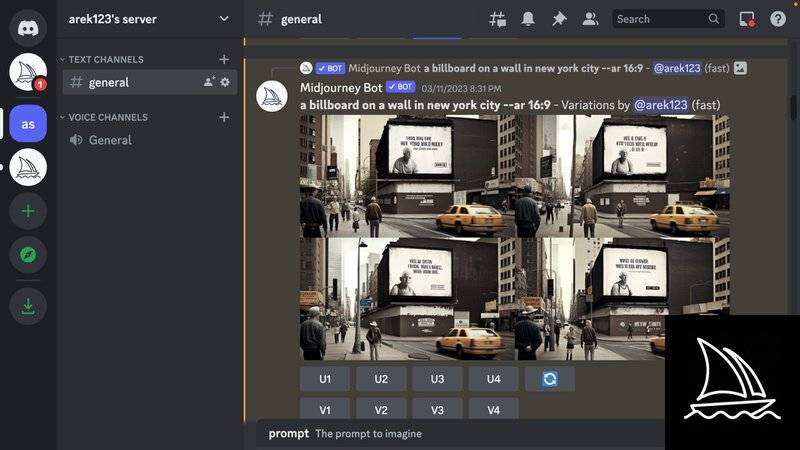
Task: Create variations with V2
Action: [381, 409]
